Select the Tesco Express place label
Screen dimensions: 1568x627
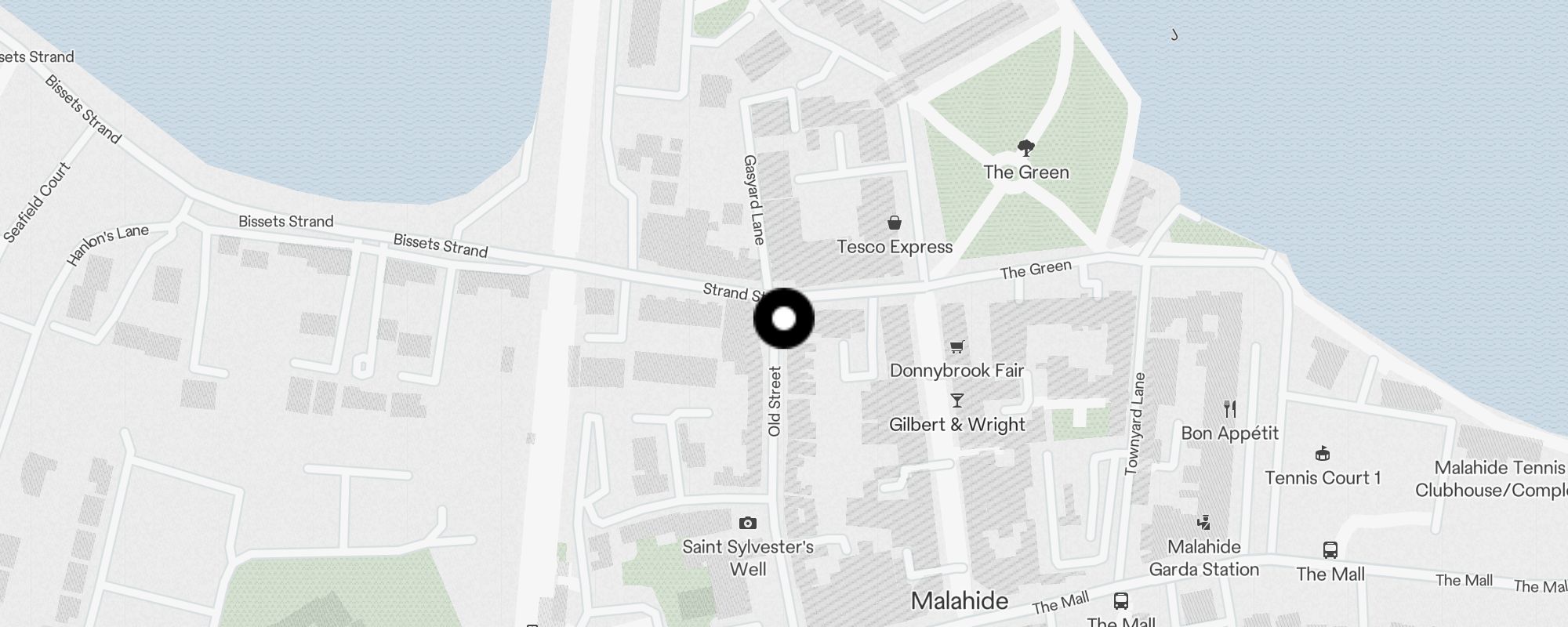click(895, 247)
